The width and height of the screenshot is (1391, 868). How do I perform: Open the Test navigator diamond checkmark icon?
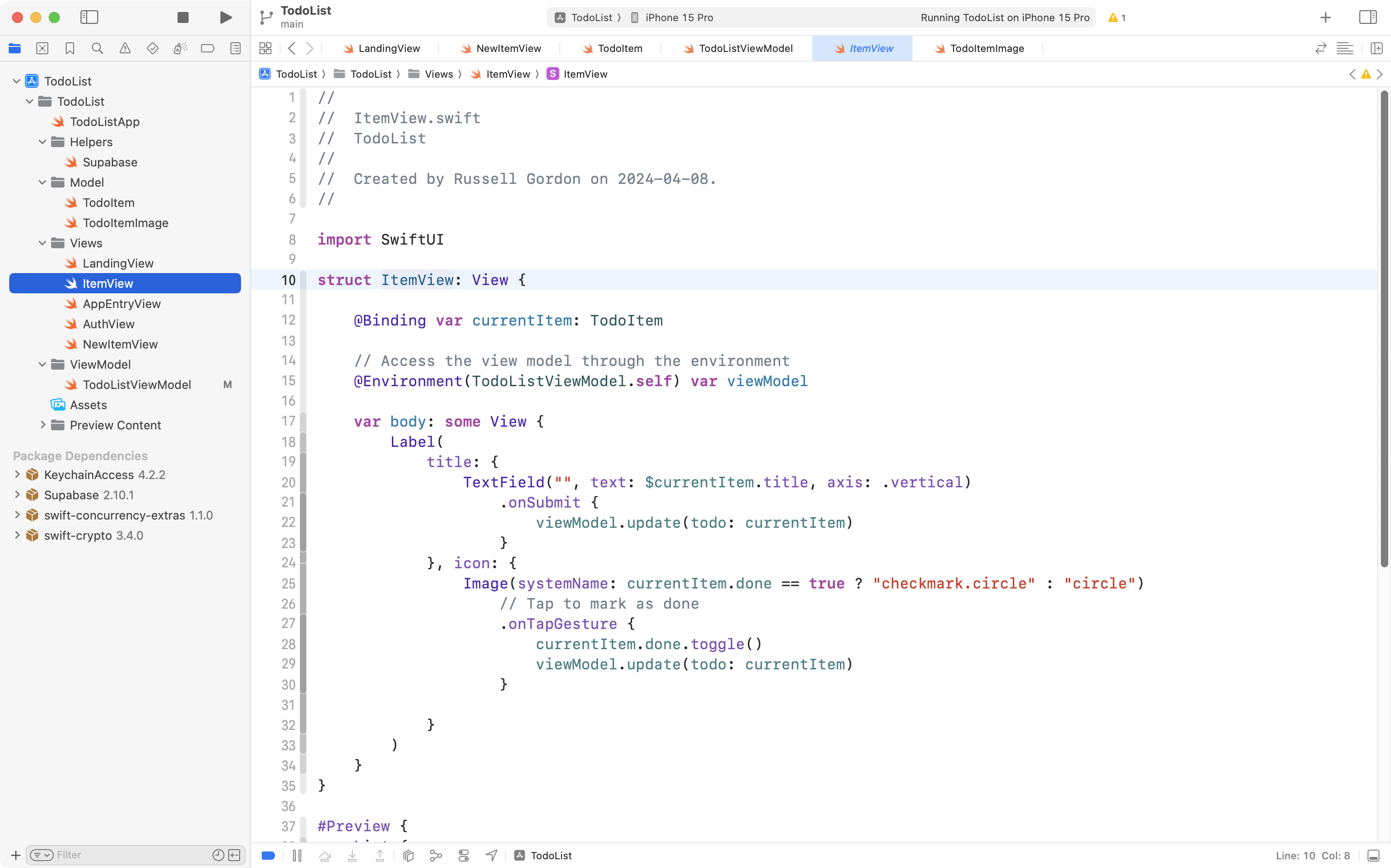[x=152, y=48]
